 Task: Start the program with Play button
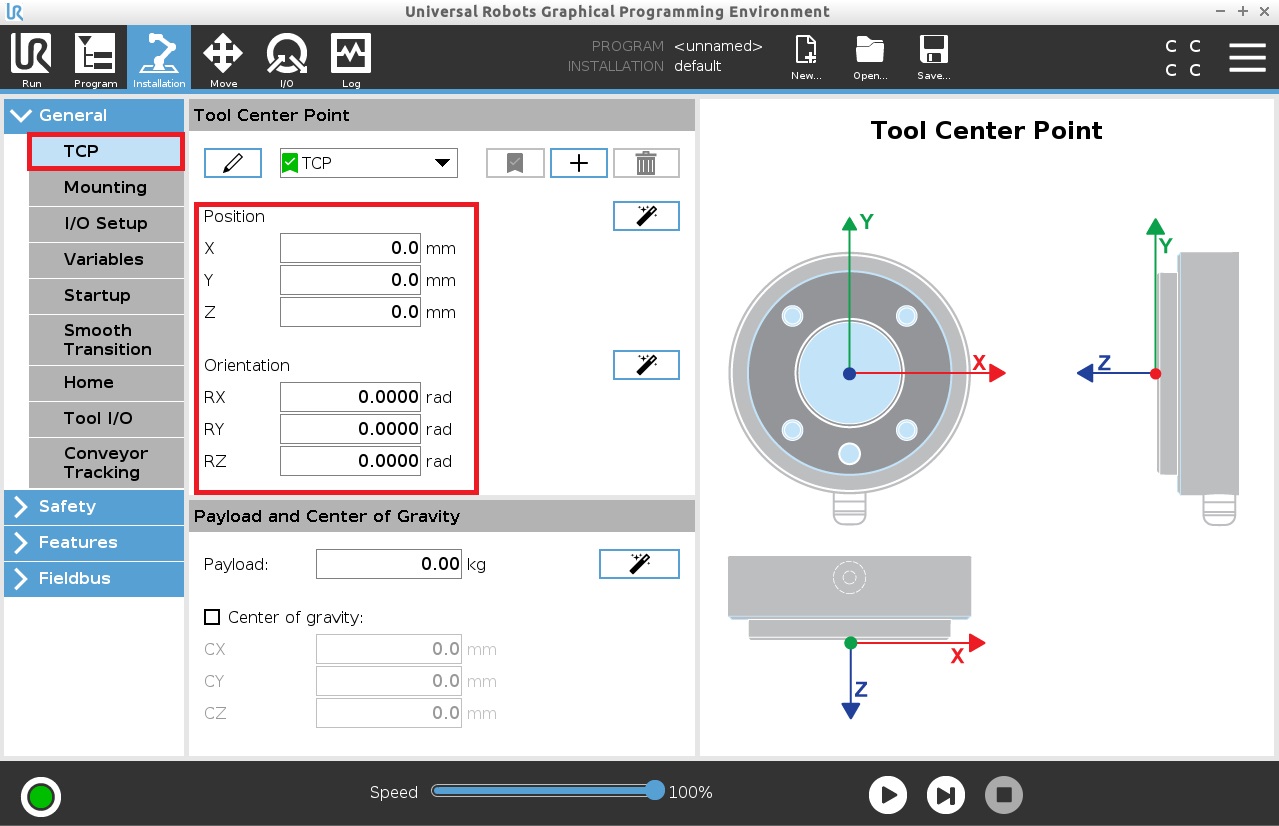888,795
